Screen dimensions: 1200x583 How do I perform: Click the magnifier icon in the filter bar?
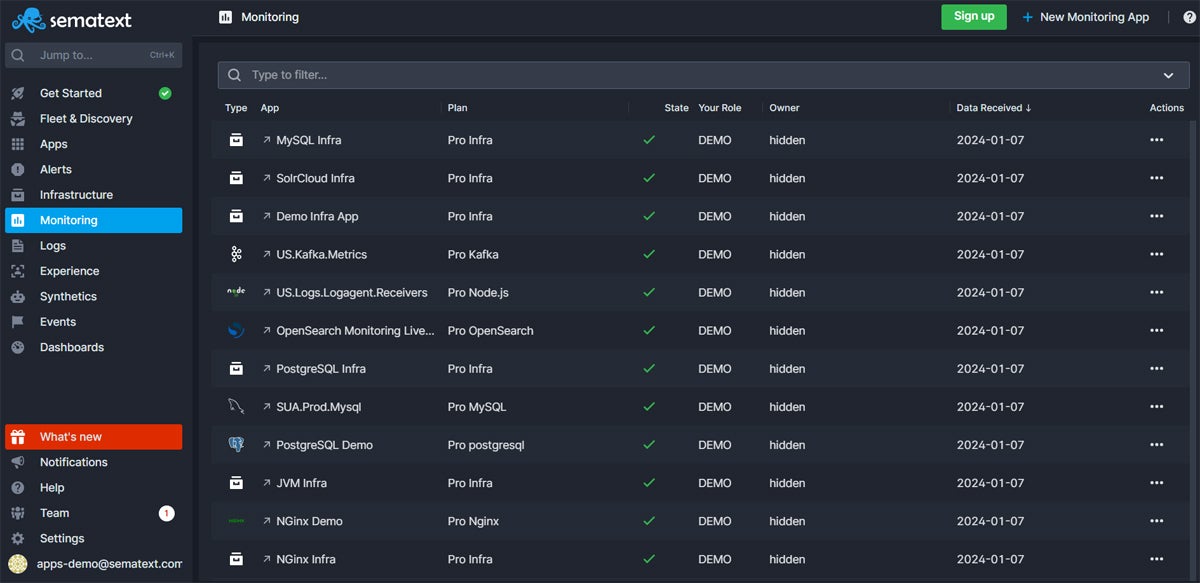pyautogui.click(x=233, y=75)
